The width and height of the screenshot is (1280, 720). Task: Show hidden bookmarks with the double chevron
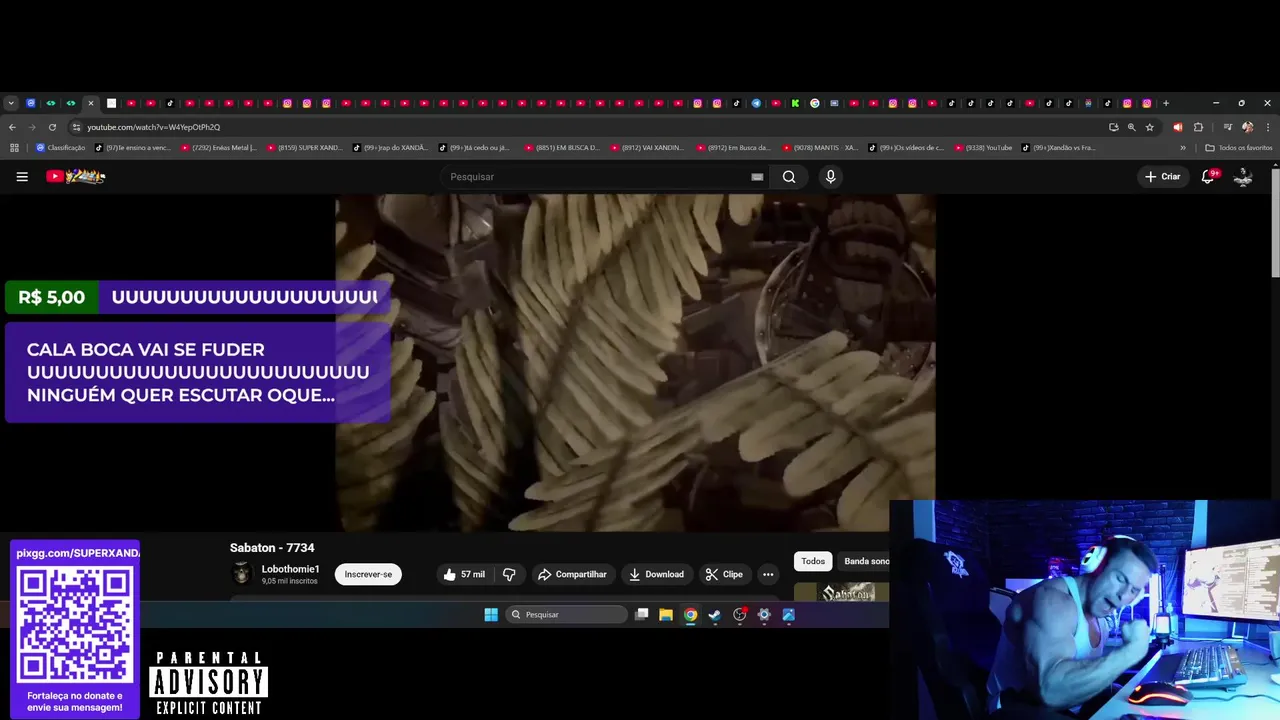[1183, 148]
